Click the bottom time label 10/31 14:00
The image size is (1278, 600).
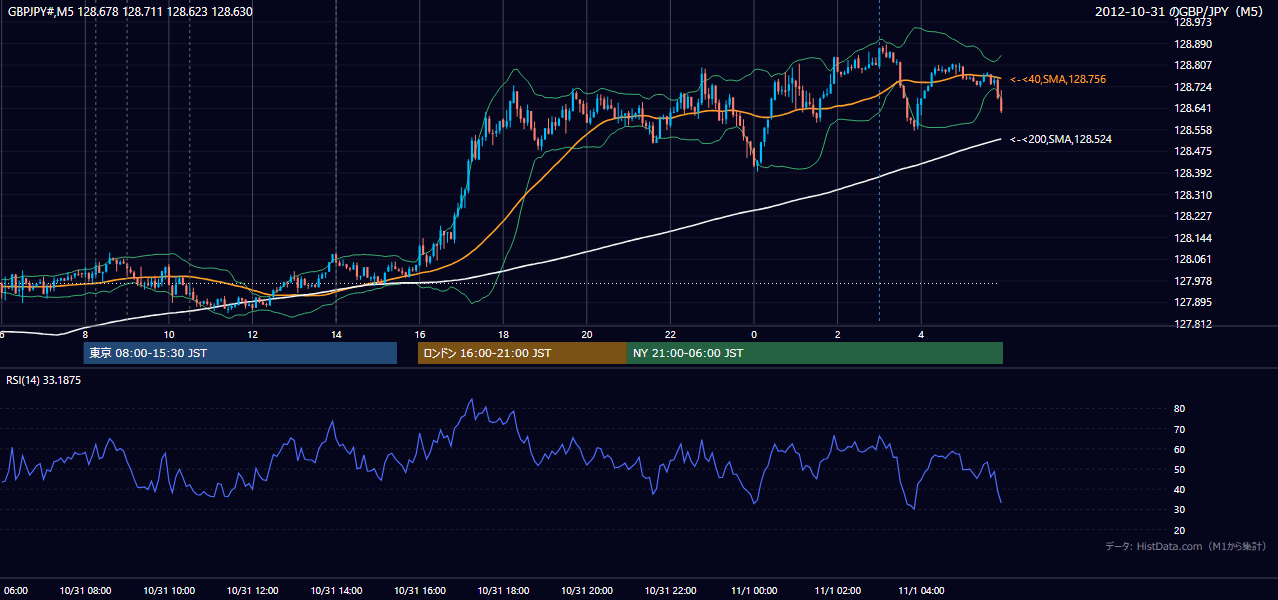pos(336,590)
